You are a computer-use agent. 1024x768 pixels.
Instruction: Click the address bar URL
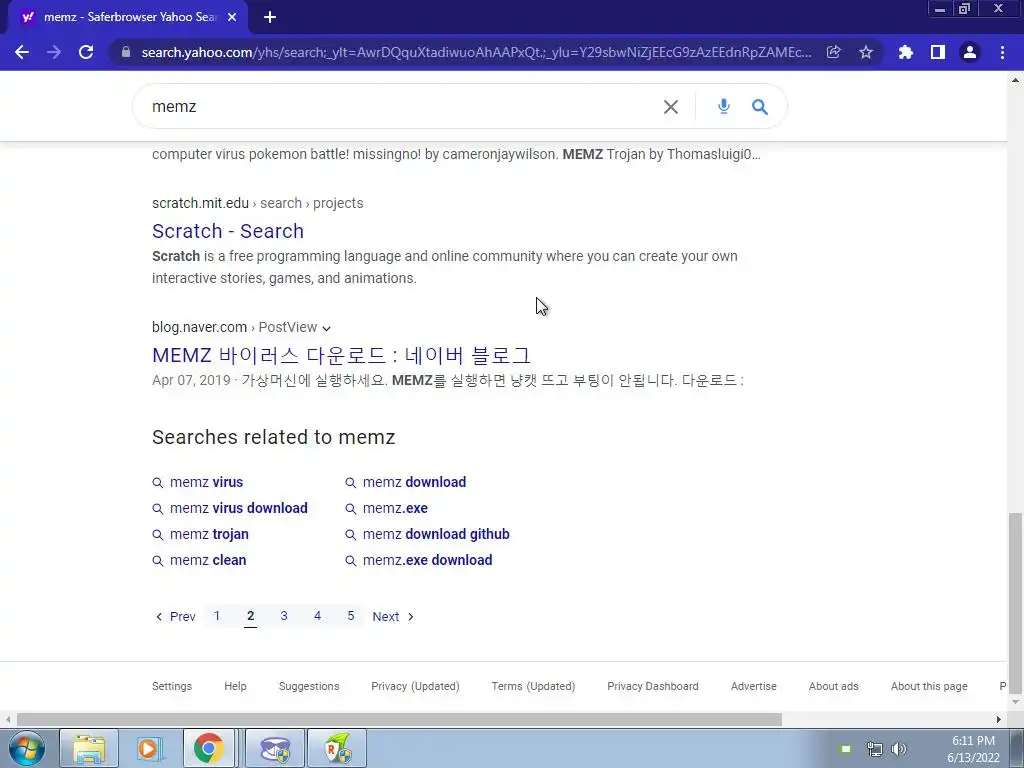click(476, 52)
